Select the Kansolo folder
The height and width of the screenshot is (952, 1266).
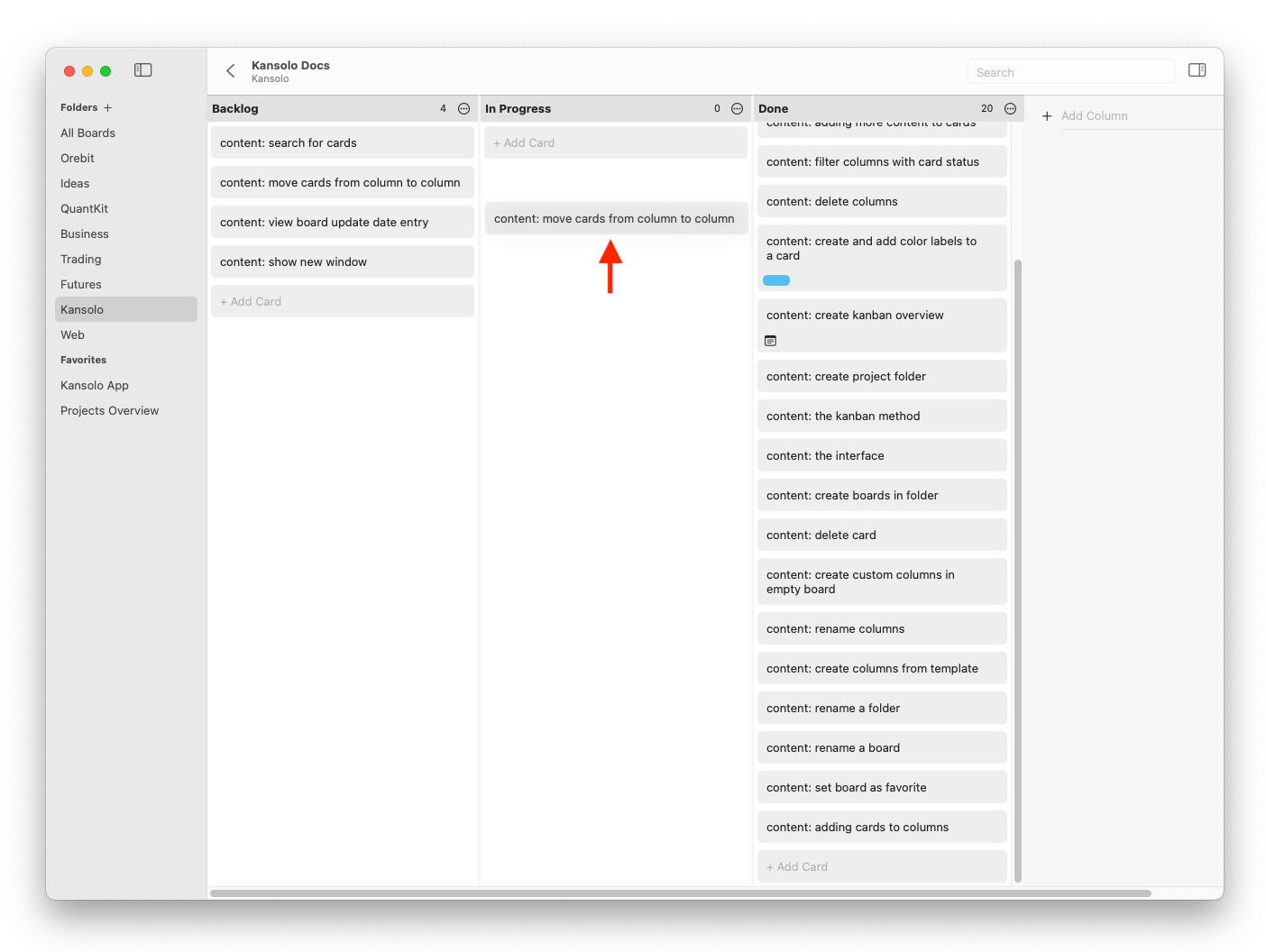(126, 309)
